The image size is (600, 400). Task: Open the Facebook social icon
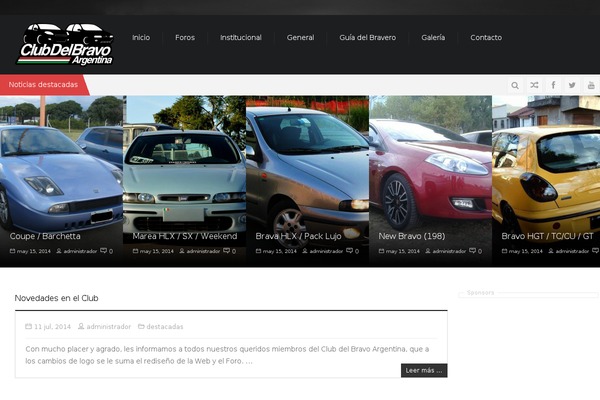coord(553,85)
